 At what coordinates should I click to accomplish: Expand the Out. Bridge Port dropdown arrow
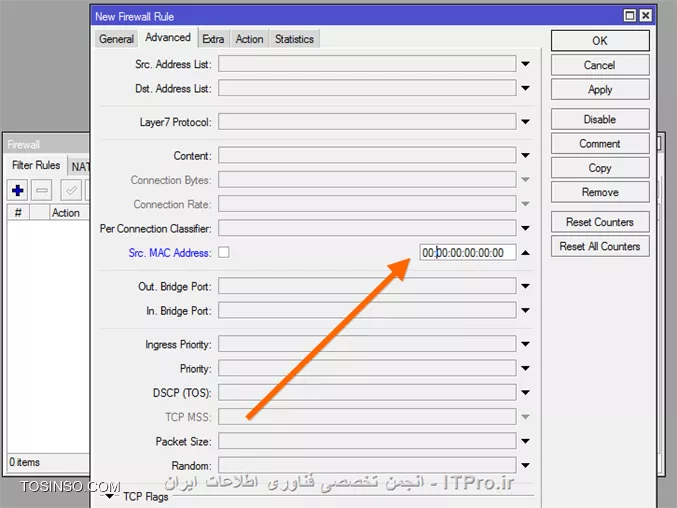tap(525, 286)
